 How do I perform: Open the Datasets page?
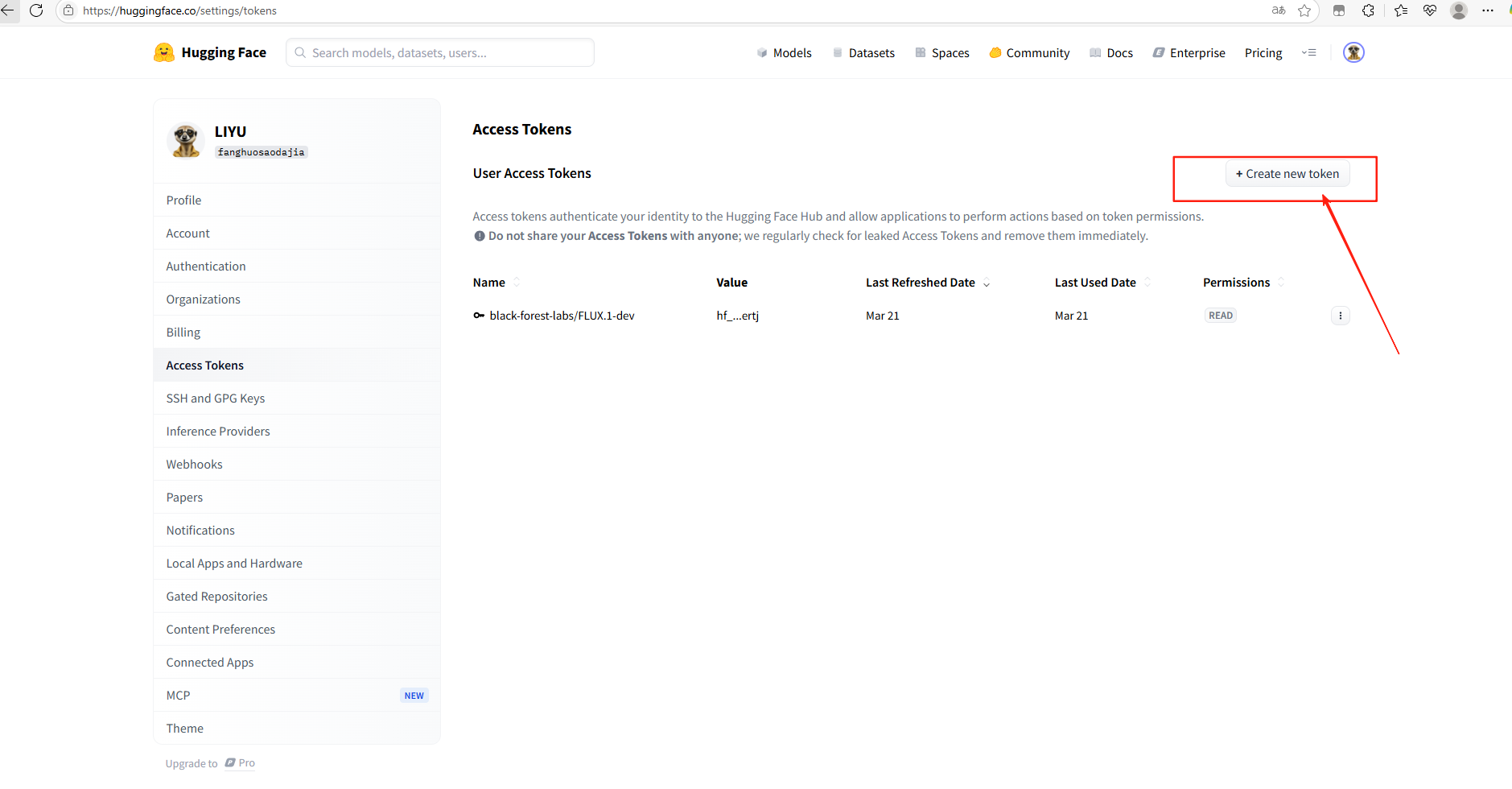pos(863,53)
